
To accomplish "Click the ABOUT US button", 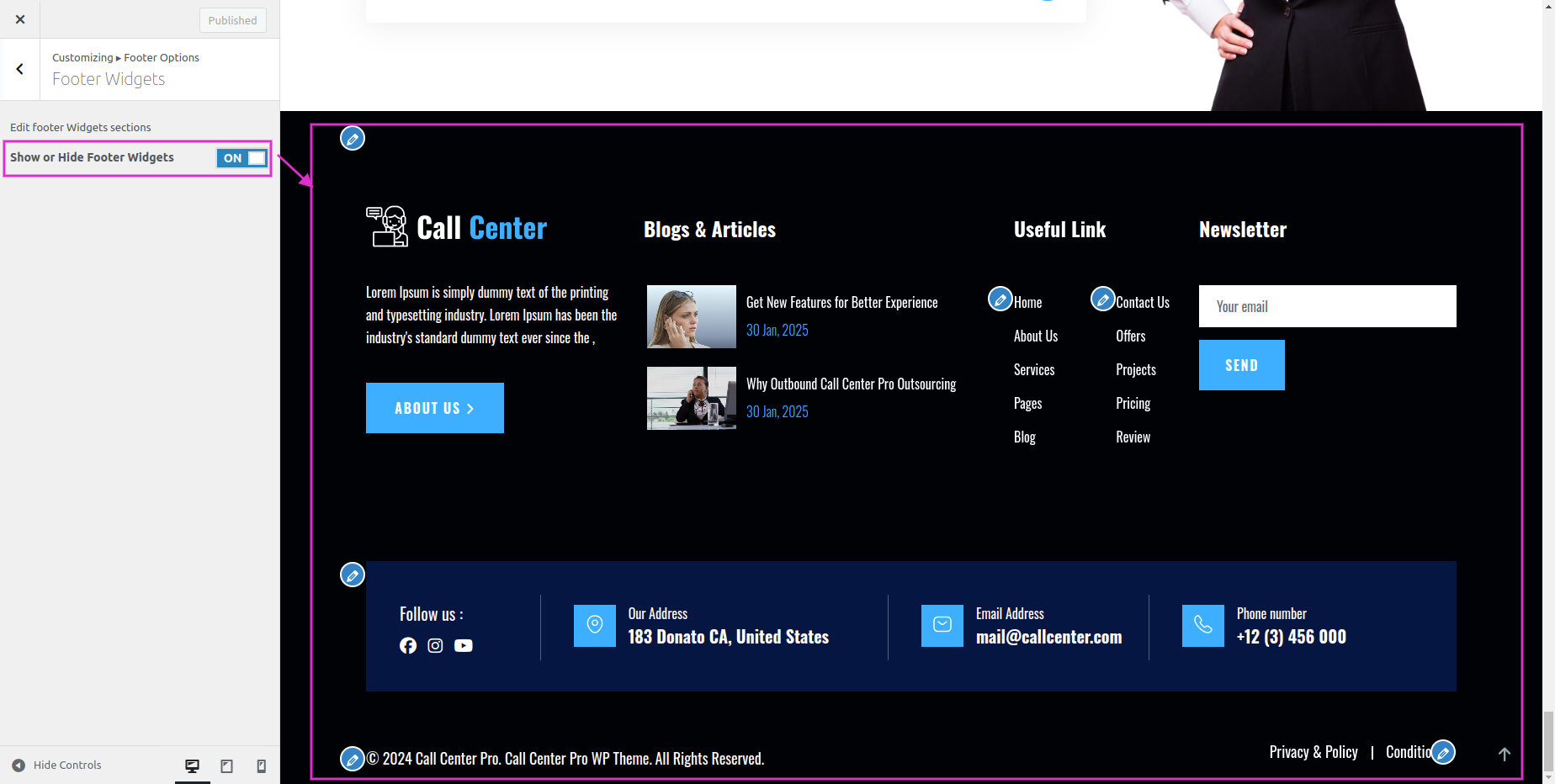I will tap(435, 408).
